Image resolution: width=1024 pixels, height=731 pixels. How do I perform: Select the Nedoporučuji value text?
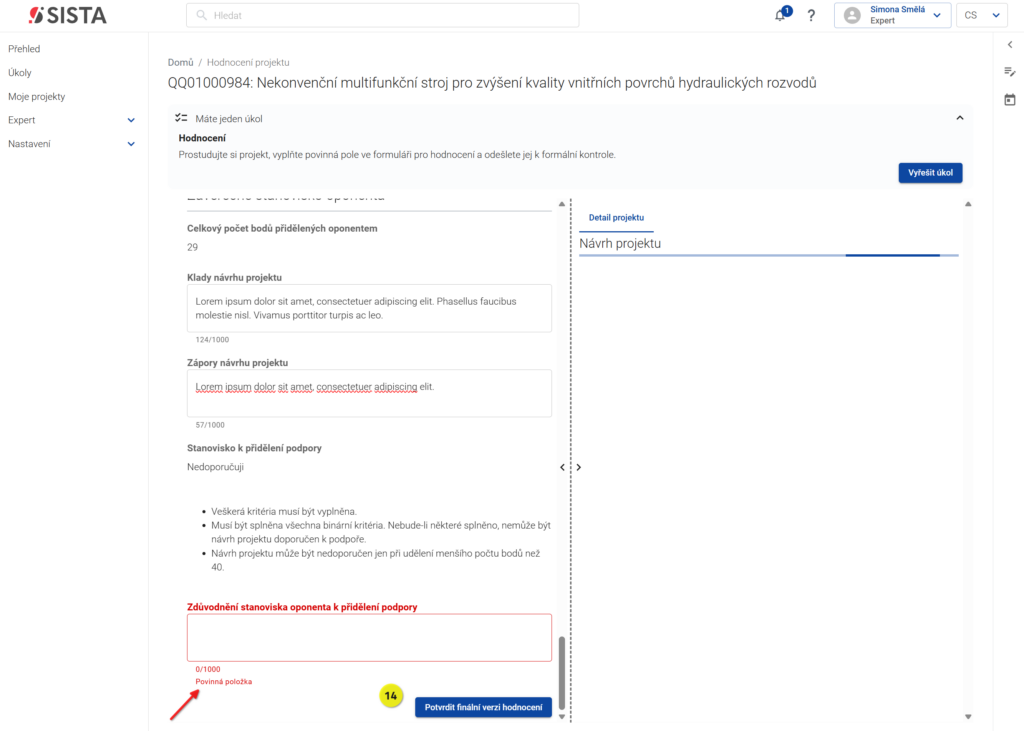216,467
